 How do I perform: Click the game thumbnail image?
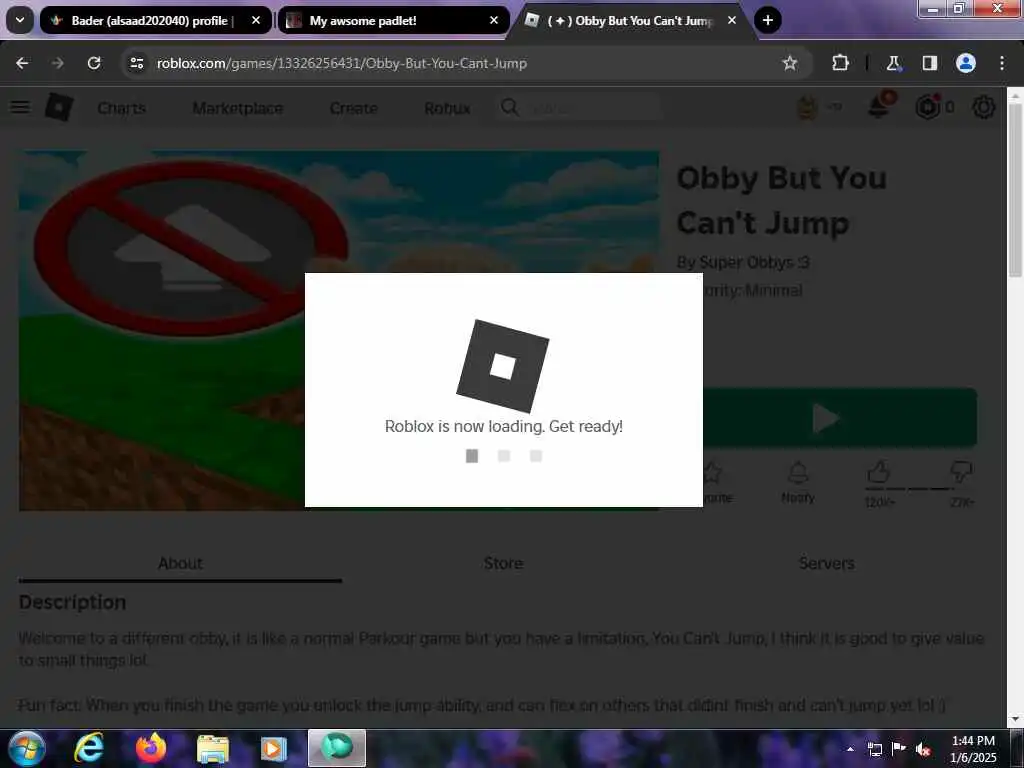(x=339, y=330)
